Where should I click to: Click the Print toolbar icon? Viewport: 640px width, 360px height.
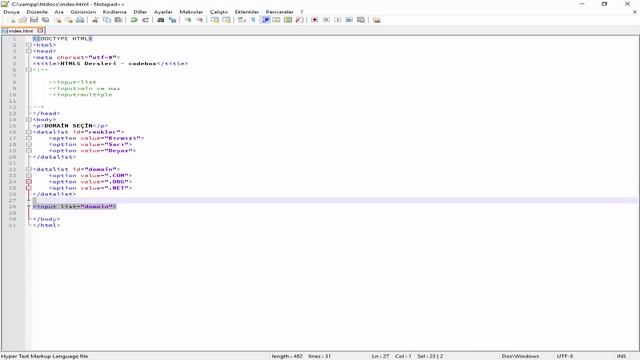point(80,20)
